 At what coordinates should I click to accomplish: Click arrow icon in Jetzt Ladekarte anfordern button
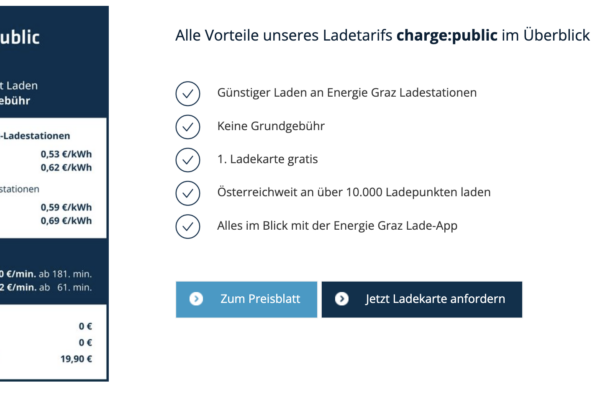[342, 299]
